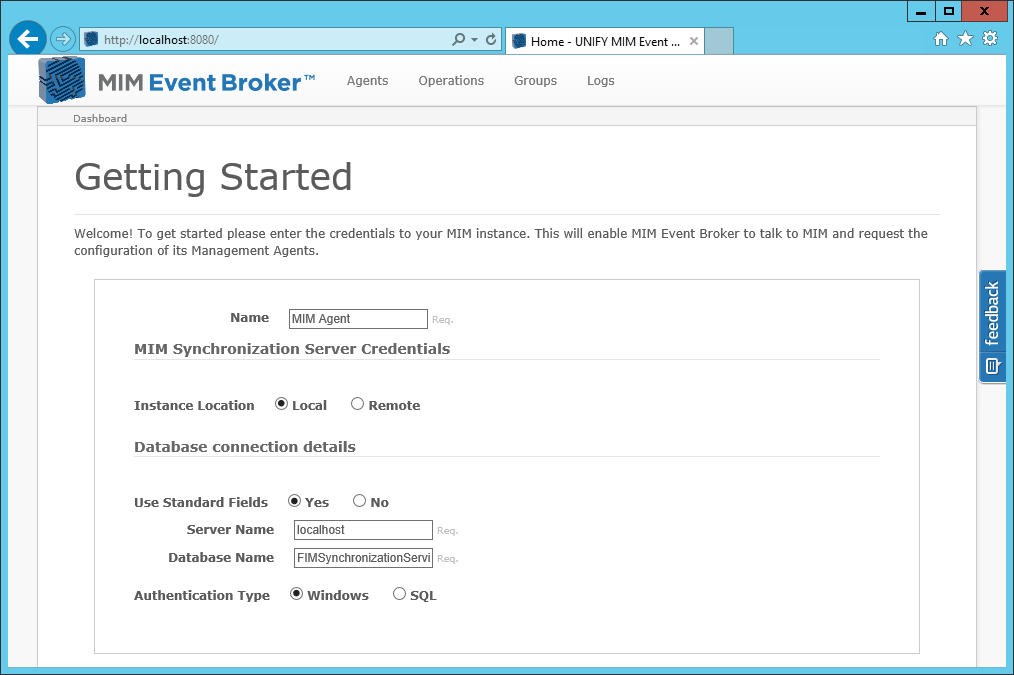The height and width of the screenshot is (675, 1014).
Task: Open the feedback side tab
Action: pos(993,327)
